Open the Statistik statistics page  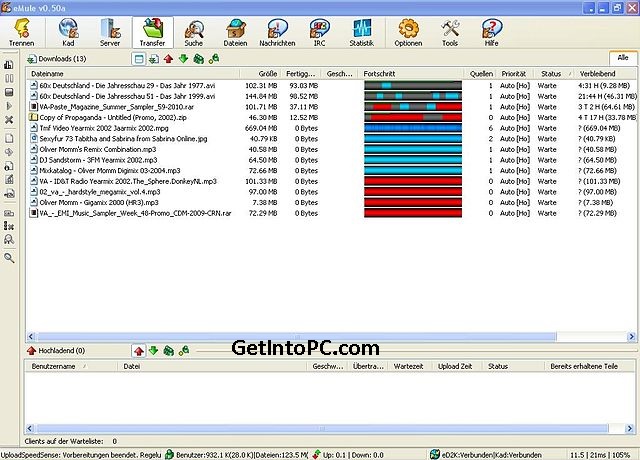361,32
